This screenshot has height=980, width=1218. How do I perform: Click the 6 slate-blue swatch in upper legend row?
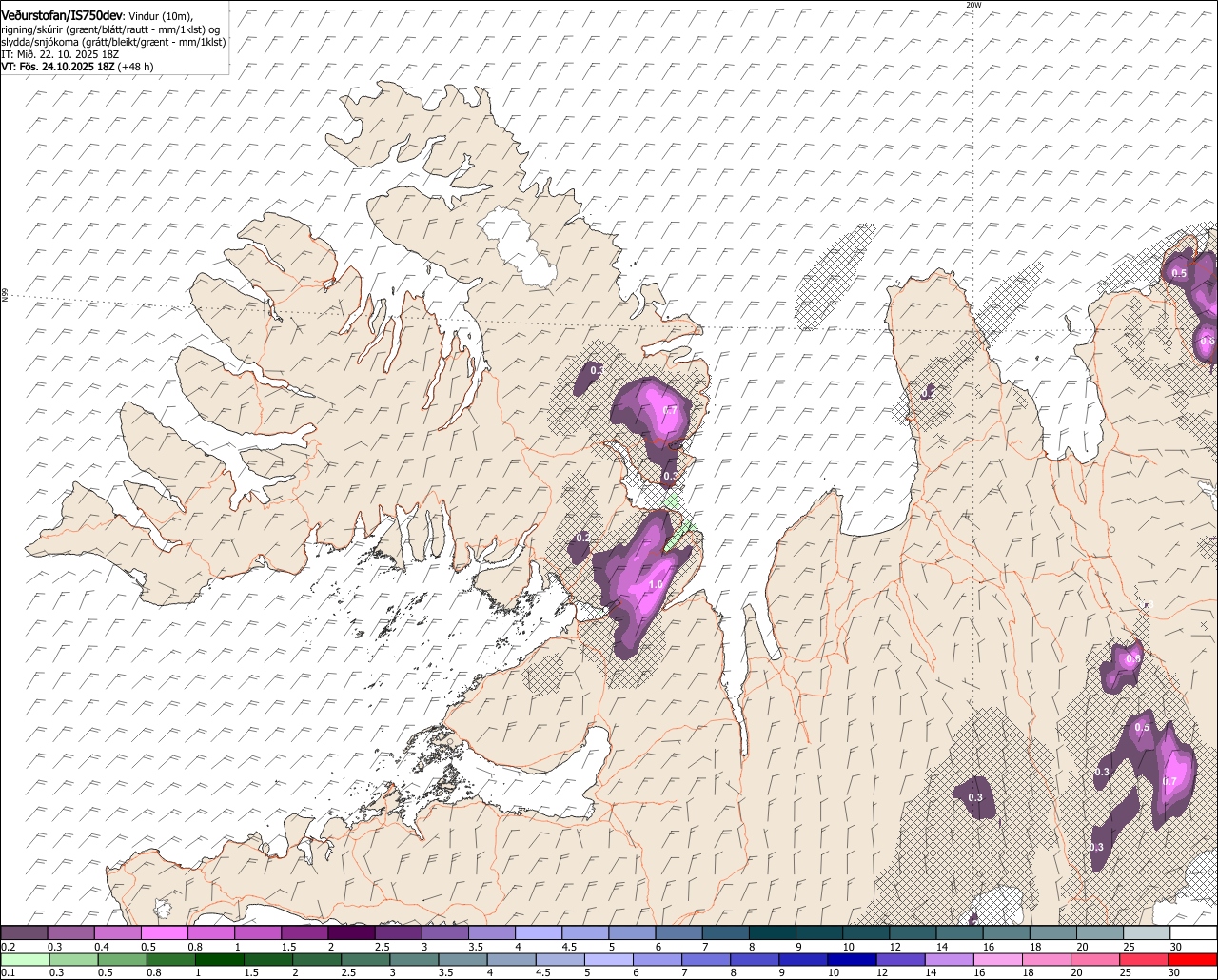click(678, 932)
